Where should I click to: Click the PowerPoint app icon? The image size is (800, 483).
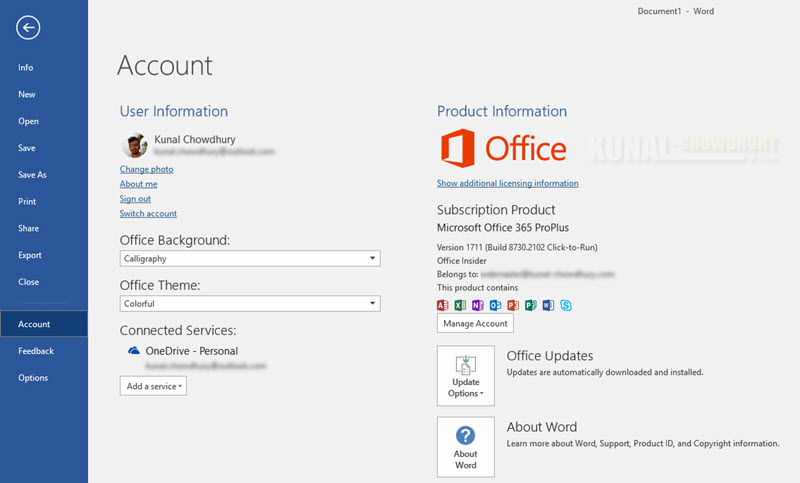tap(513, 305)
